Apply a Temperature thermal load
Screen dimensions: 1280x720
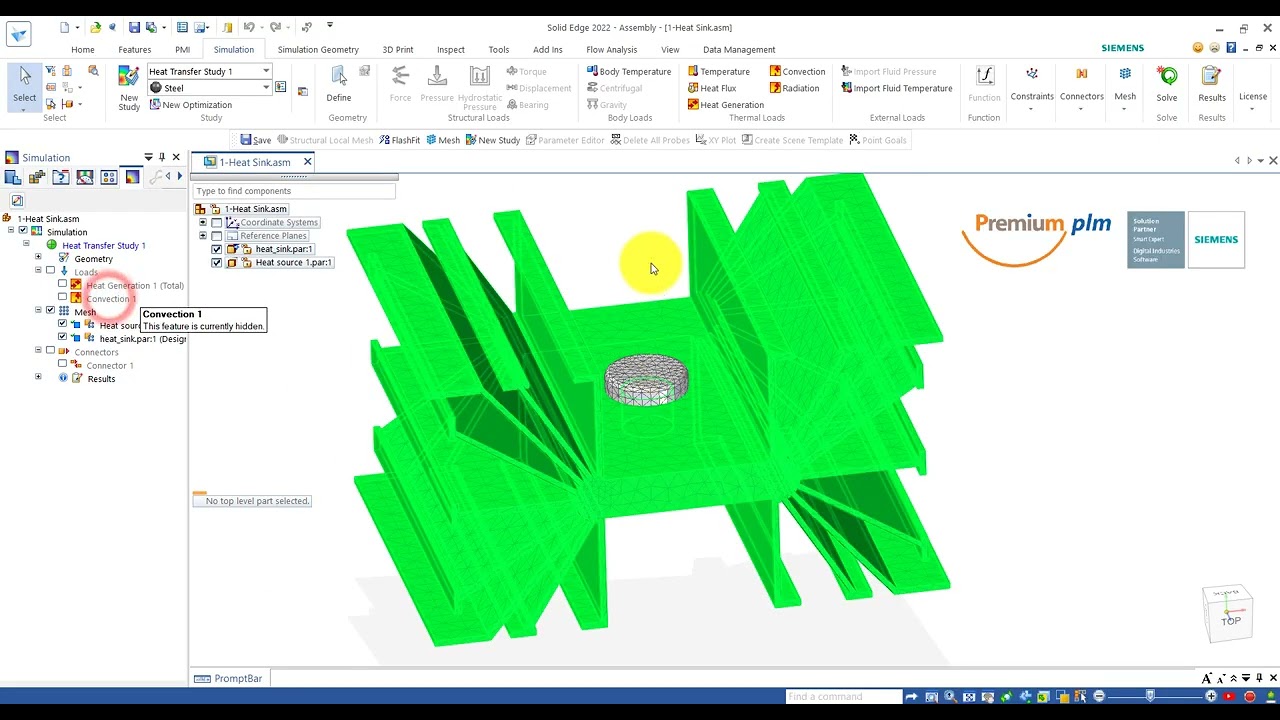pos(719,71)
